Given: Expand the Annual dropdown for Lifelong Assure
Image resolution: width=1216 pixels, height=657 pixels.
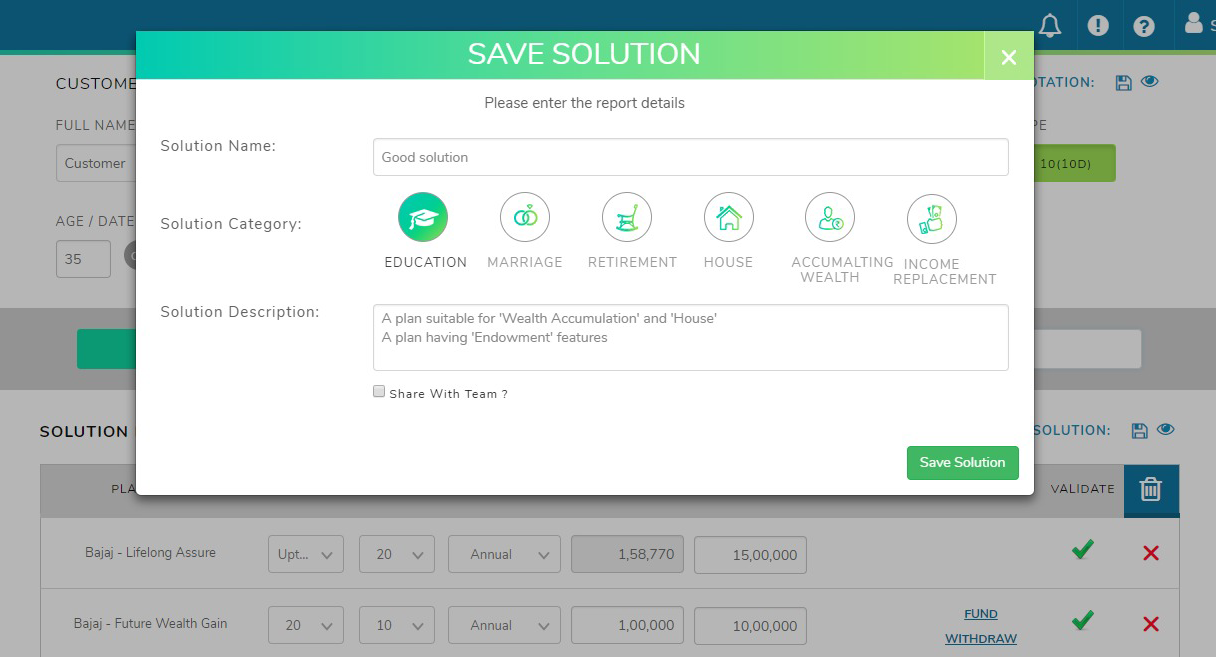Looking at the screenshot, I should click(x=504, y=554).
